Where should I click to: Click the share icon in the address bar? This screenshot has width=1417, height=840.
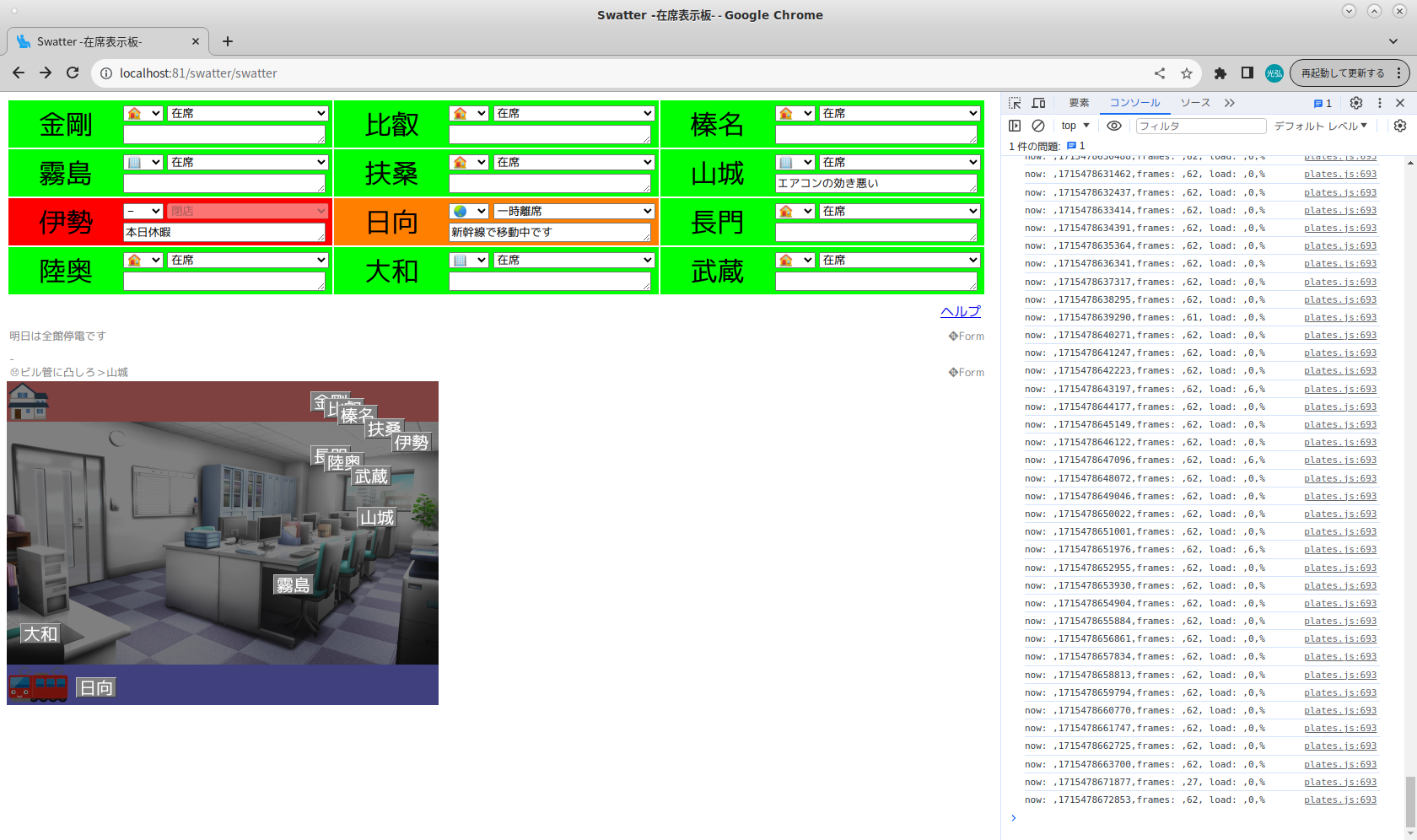[x=1160, y=73]
